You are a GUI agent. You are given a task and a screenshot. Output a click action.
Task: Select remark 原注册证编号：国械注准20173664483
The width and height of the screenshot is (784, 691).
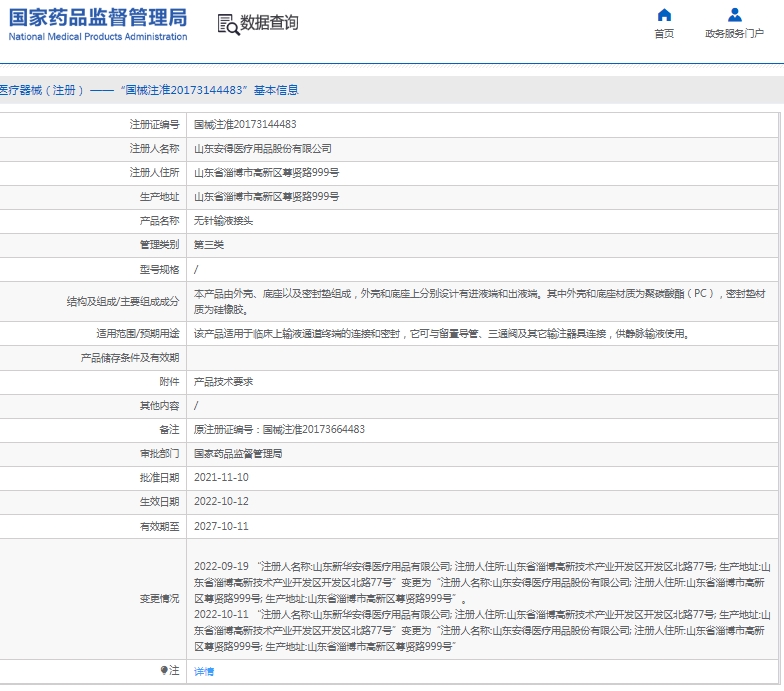[x=280, y=429]
